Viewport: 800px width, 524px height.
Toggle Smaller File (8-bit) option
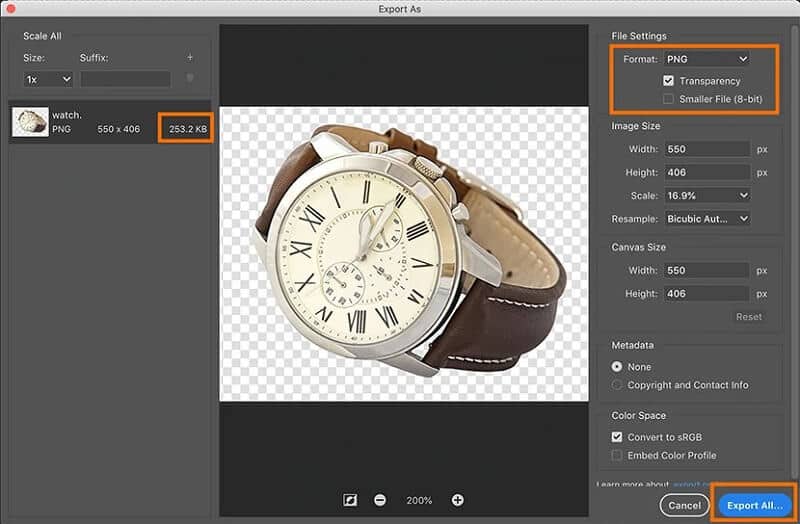(669, 98)
